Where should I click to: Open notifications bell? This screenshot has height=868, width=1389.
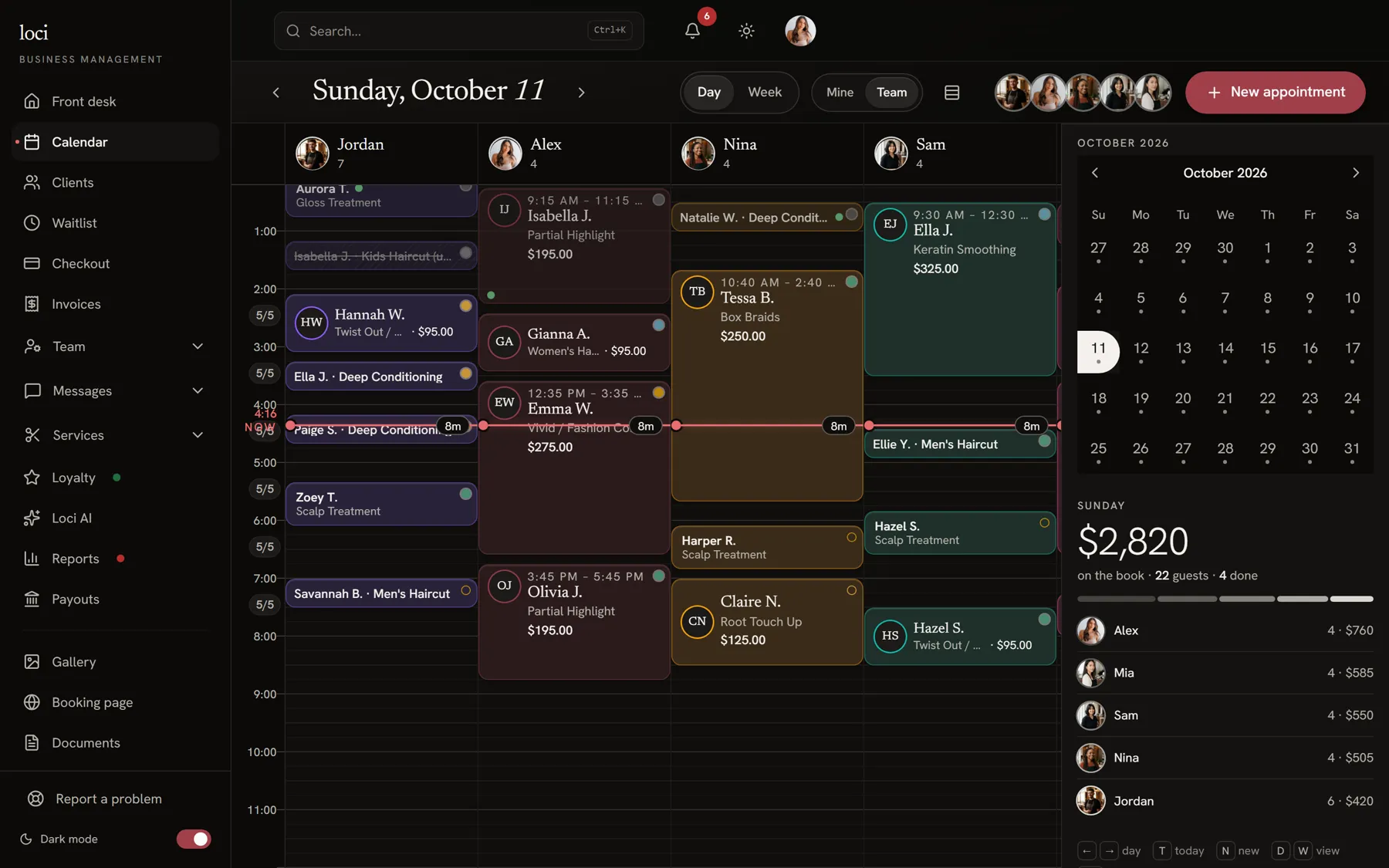pos(692,31)
